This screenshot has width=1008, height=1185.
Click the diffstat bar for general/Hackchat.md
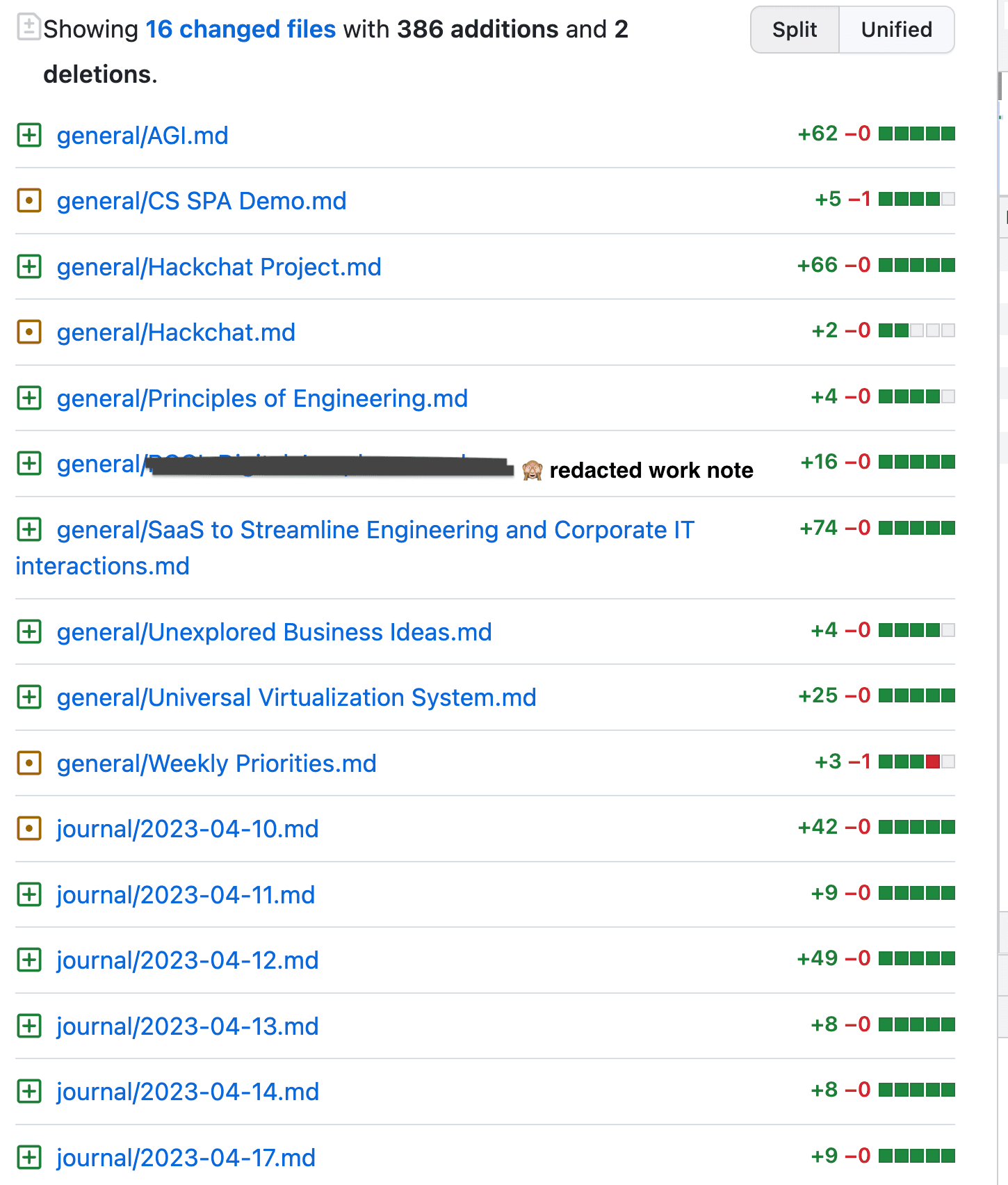click(x=916, y=330)
